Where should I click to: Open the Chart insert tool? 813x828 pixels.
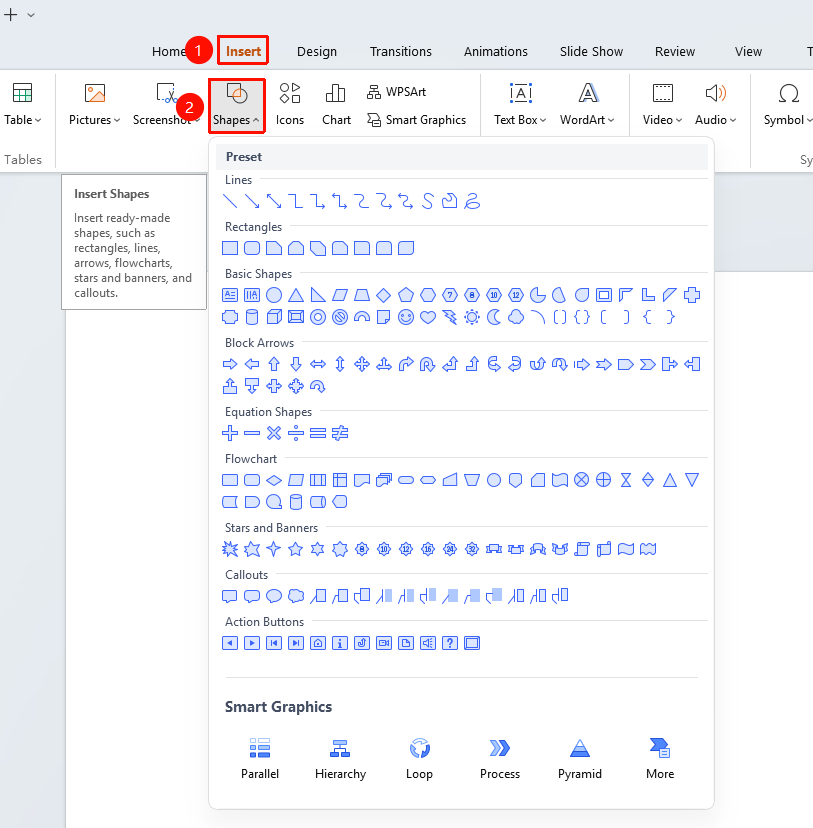click(x=336, y=104)
